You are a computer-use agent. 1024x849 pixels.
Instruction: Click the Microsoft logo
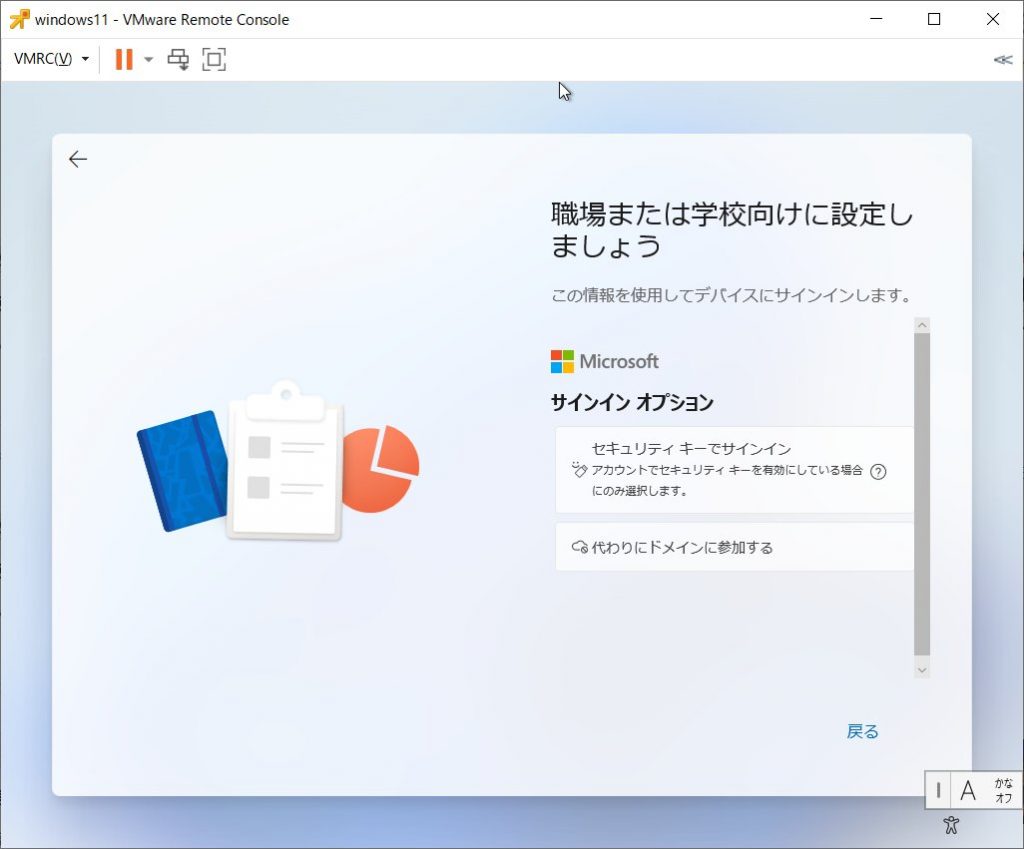click(605, 361)
